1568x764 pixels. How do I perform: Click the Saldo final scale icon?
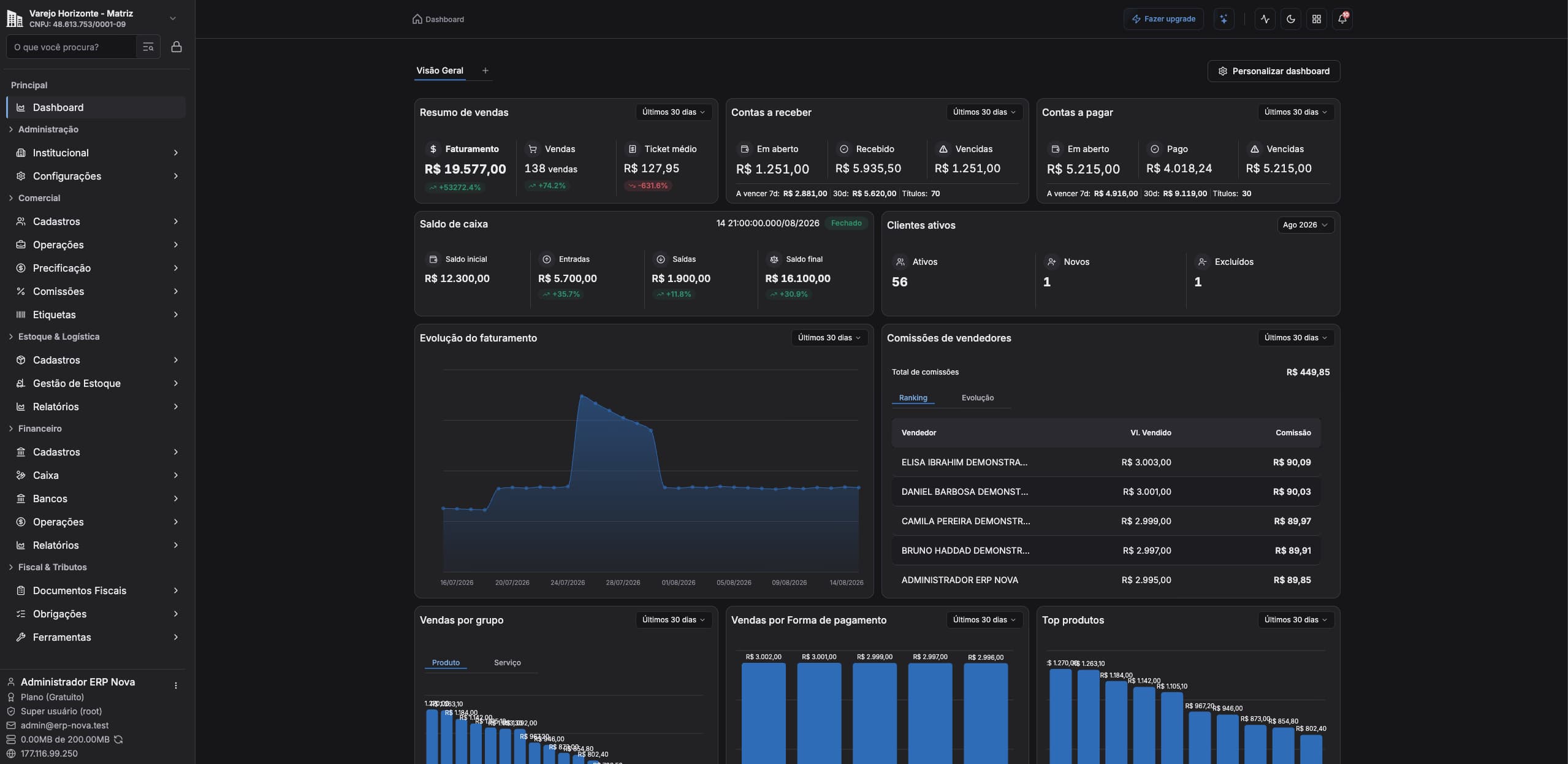pos(774,259)
